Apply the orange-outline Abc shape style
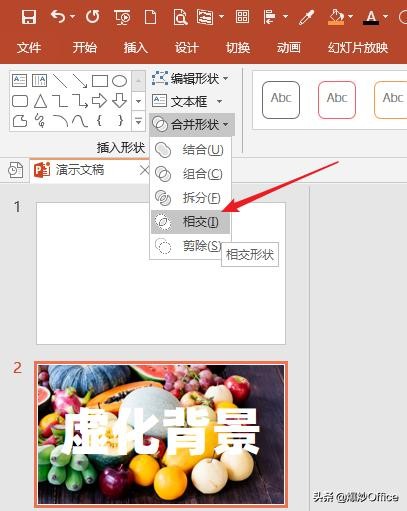The height and width of the screenshot is (511, 407). pyautogui.click(x=391, y=100)
